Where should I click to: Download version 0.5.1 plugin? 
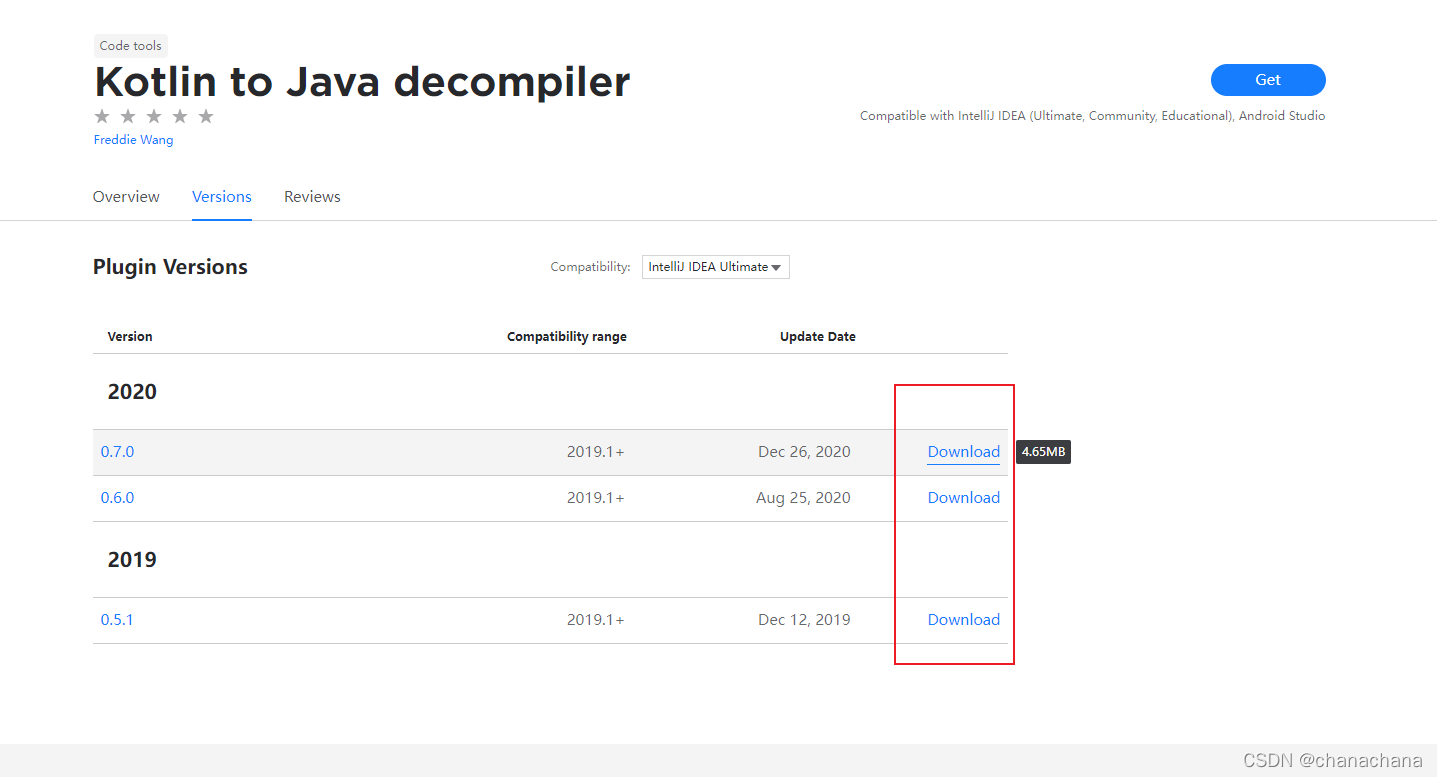(964, 620)
